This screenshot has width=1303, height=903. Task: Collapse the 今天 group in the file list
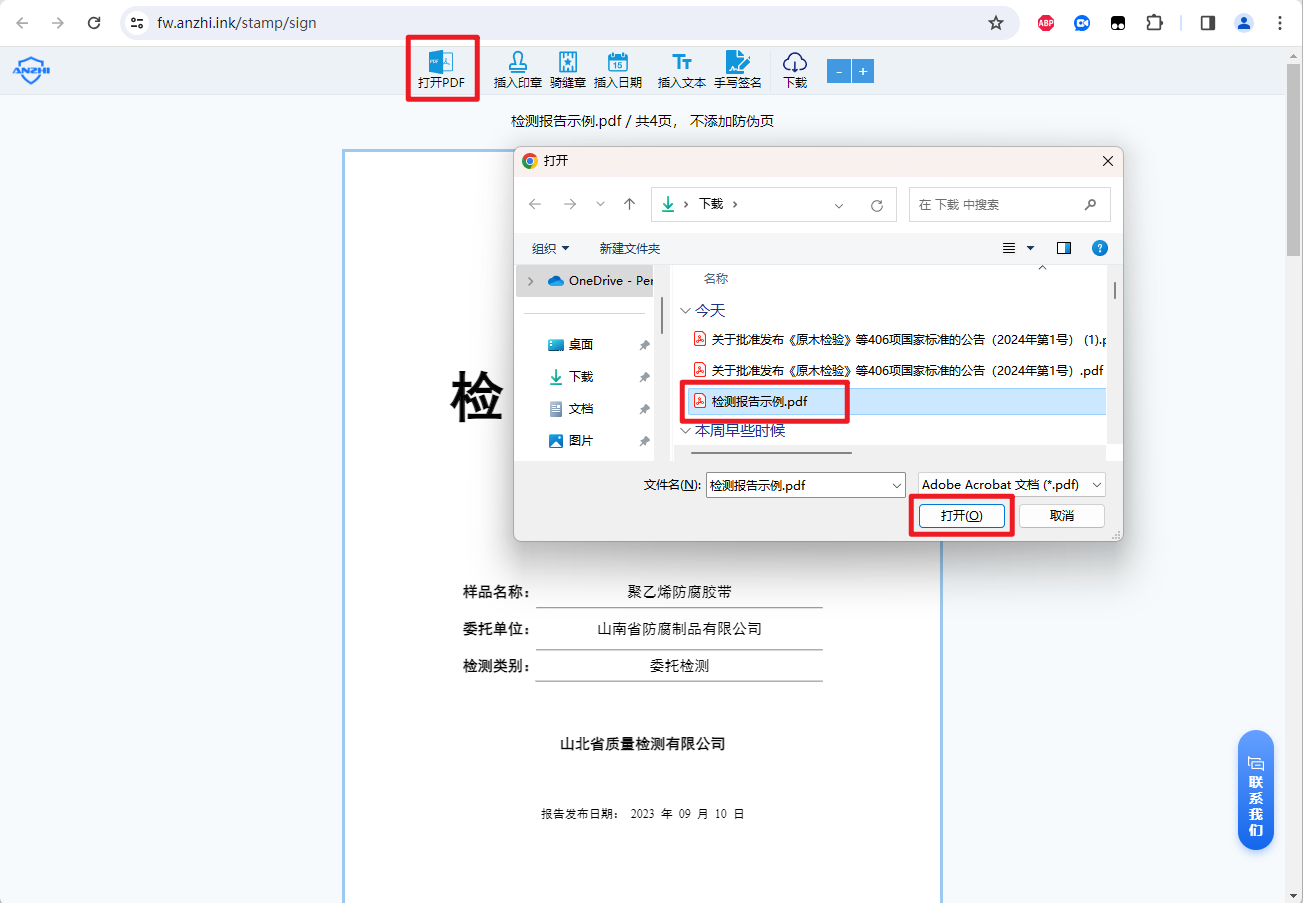tap(686, 310)
